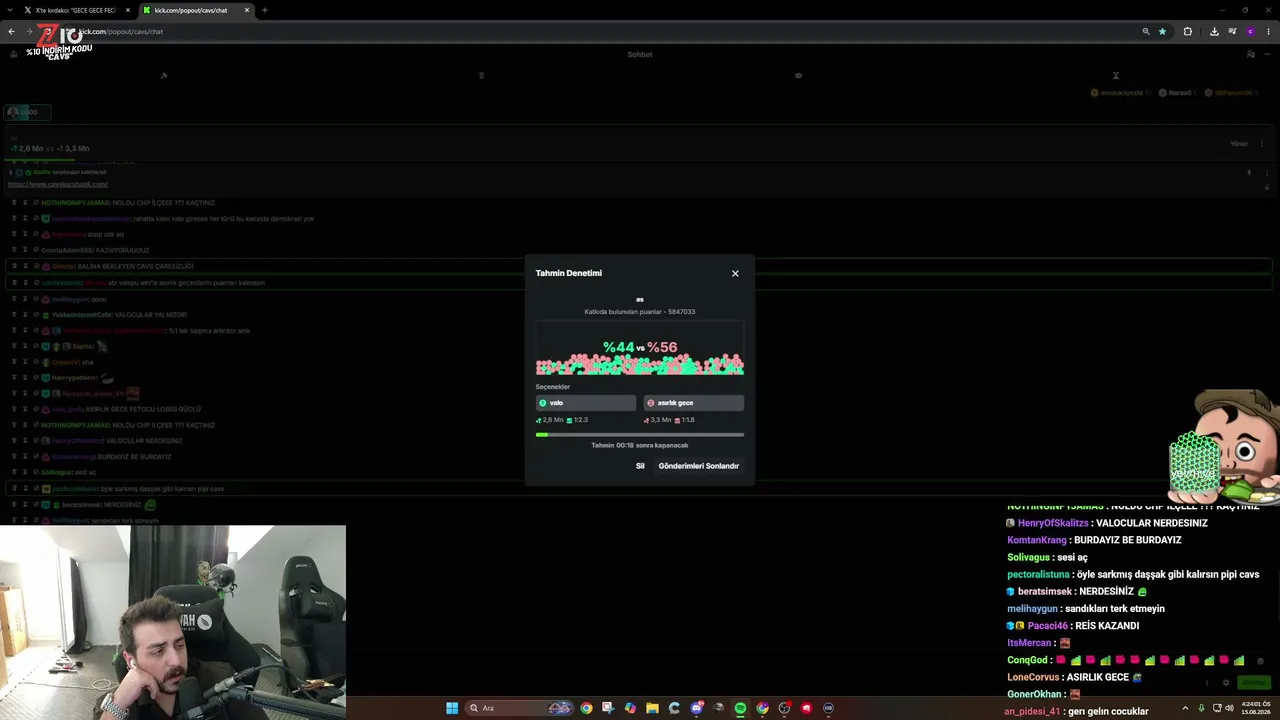Open the browser zoom/search icon
The image size is (1280, 720).
[1146, 31]
